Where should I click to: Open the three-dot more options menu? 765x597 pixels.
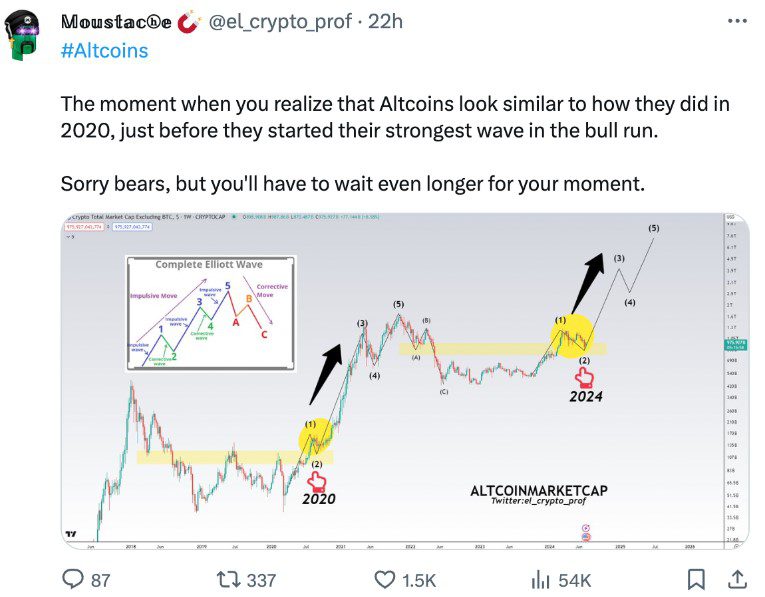click(736, 21)
